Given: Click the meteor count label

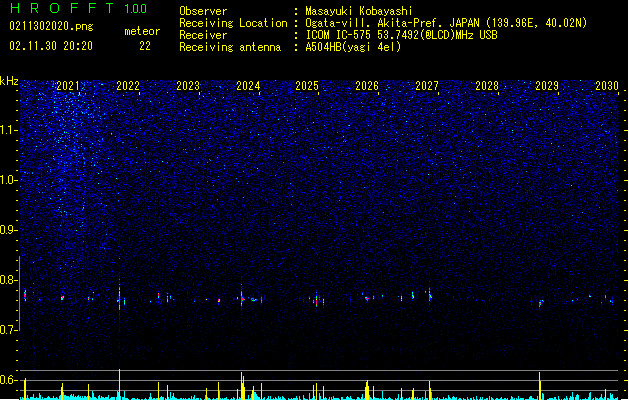Looking at the screenshot, I should (x=142, y=31).
